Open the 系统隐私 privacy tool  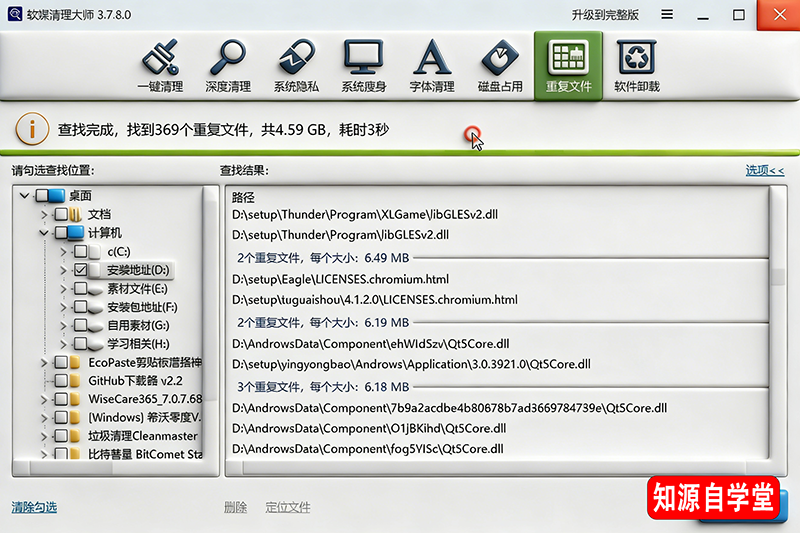(296, 66)
